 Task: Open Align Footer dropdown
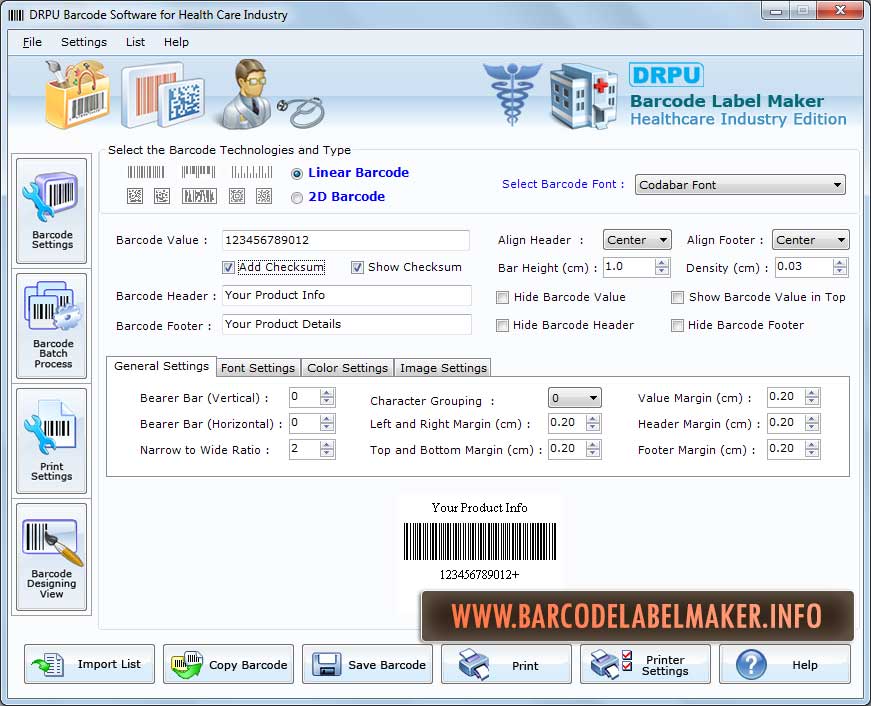(810, 240)
